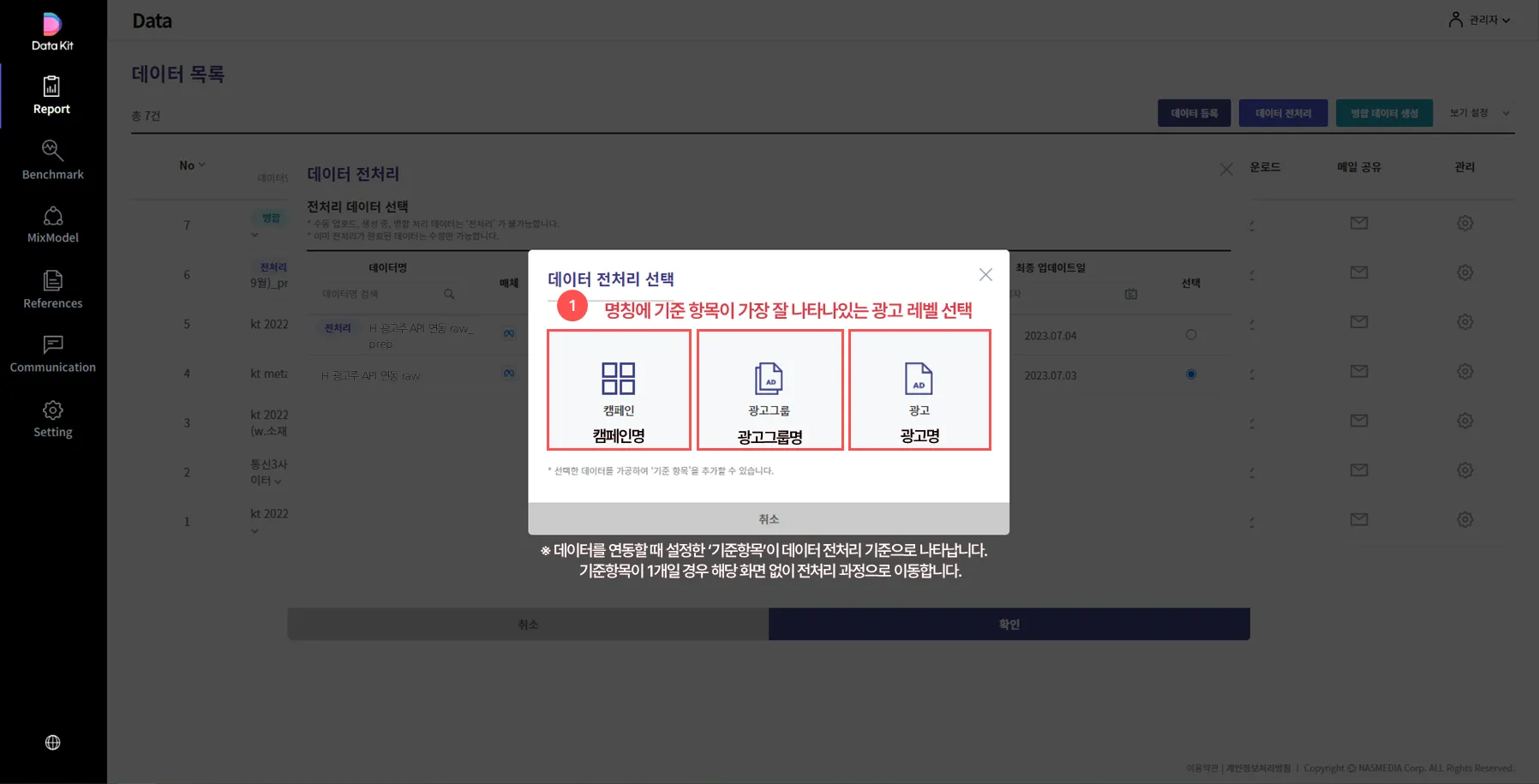
Task: Close the 데이터 전처리 선택 dialog
Action: point(985,274)
